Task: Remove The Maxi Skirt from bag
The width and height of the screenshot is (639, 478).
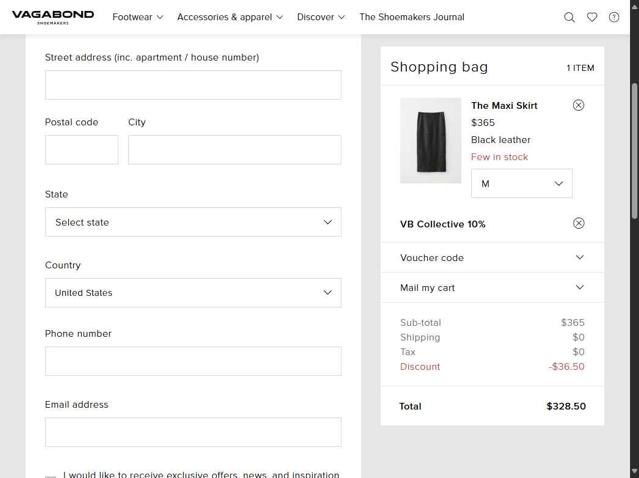Action: tap(578, 105)
